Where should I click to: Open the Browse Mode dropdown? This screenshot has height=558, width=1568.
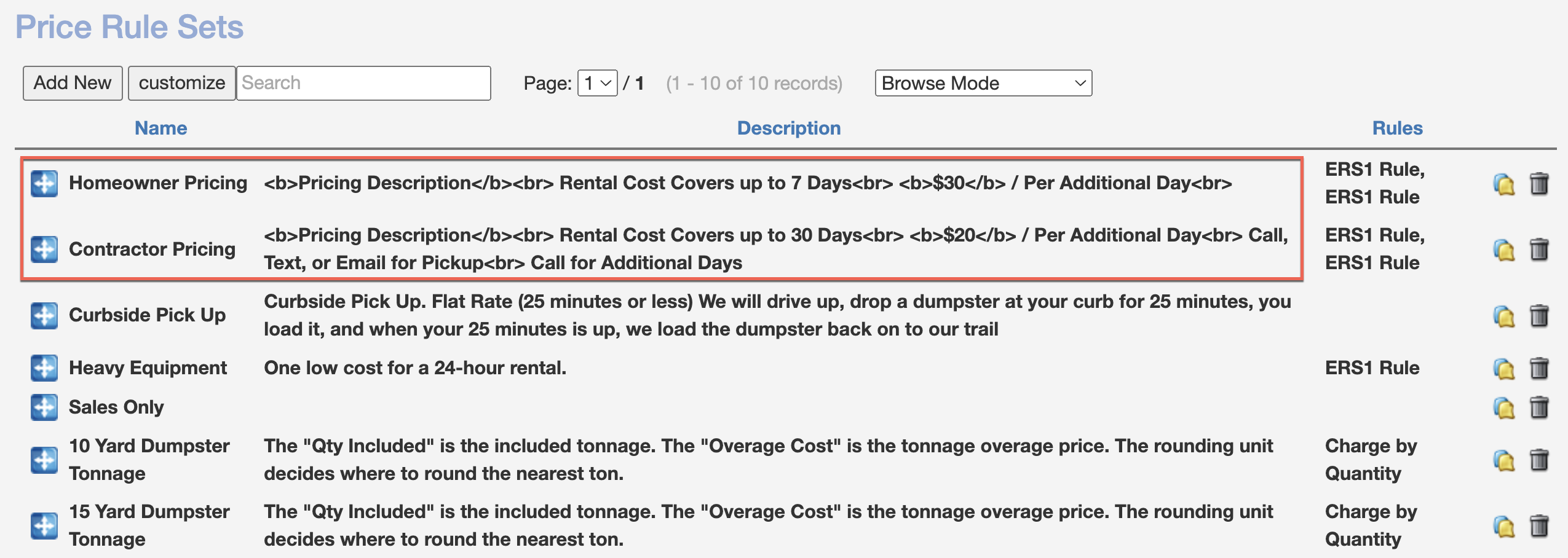pyautogui.click(x=983, y=83)
